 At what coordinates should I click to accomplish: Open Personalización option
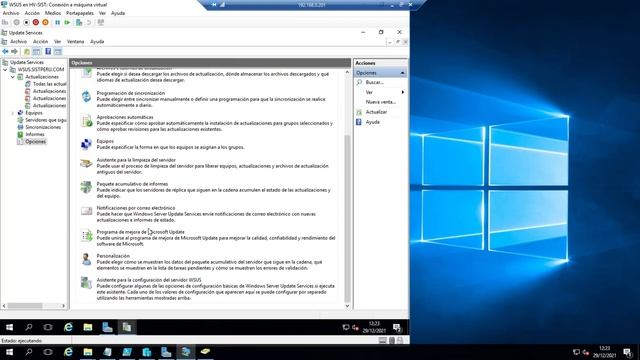point(113,256)
